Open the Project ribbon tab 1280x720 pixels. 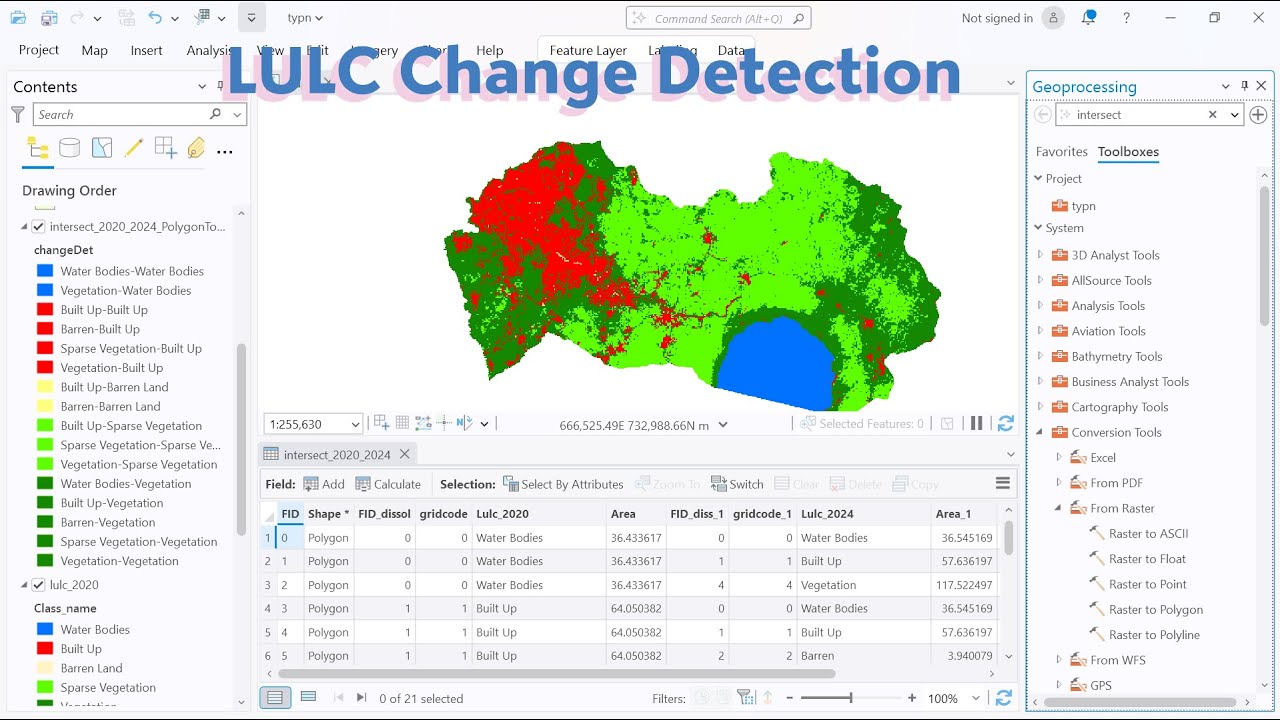pos(39,50)
